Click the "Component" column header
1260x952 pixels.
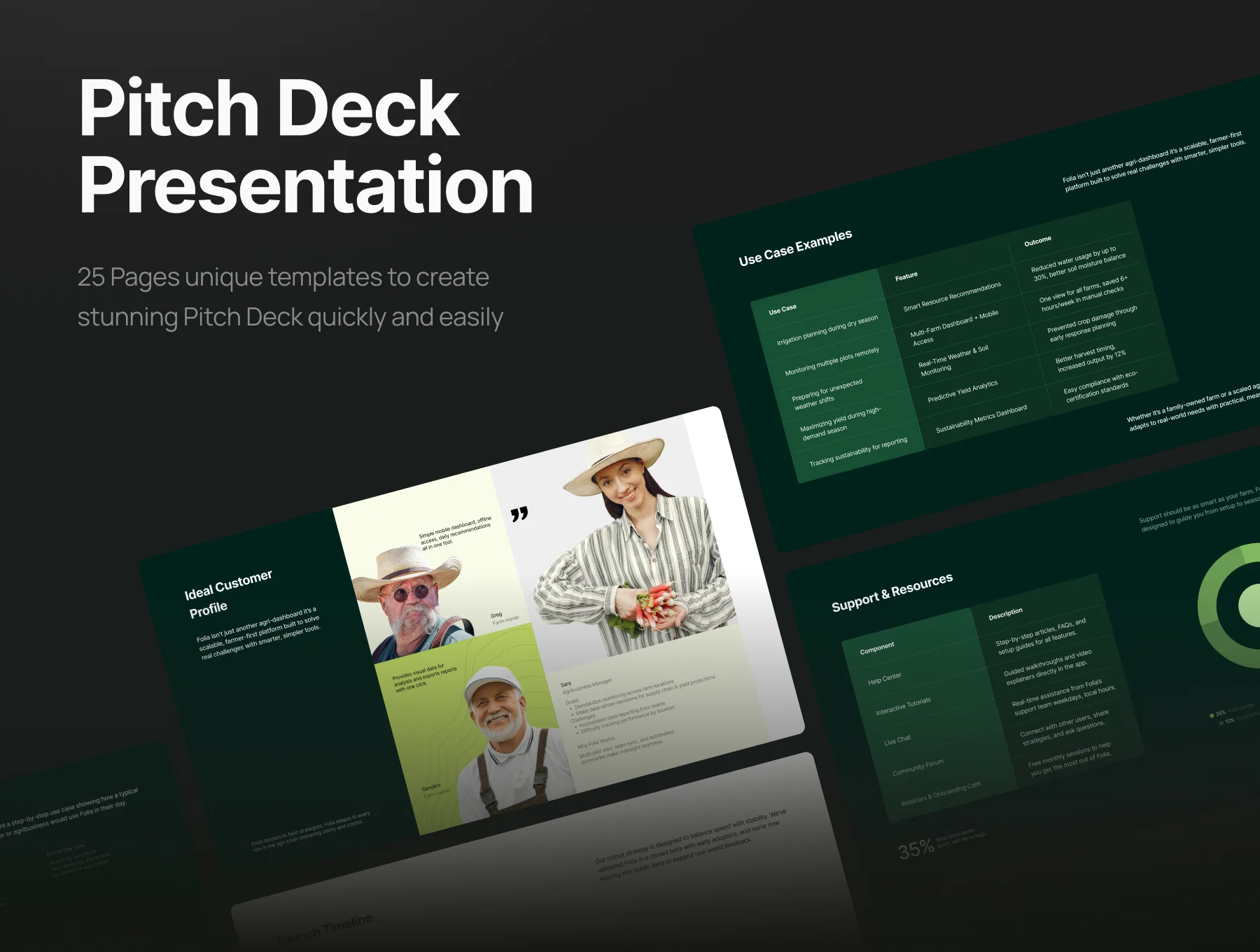[877, 647]
